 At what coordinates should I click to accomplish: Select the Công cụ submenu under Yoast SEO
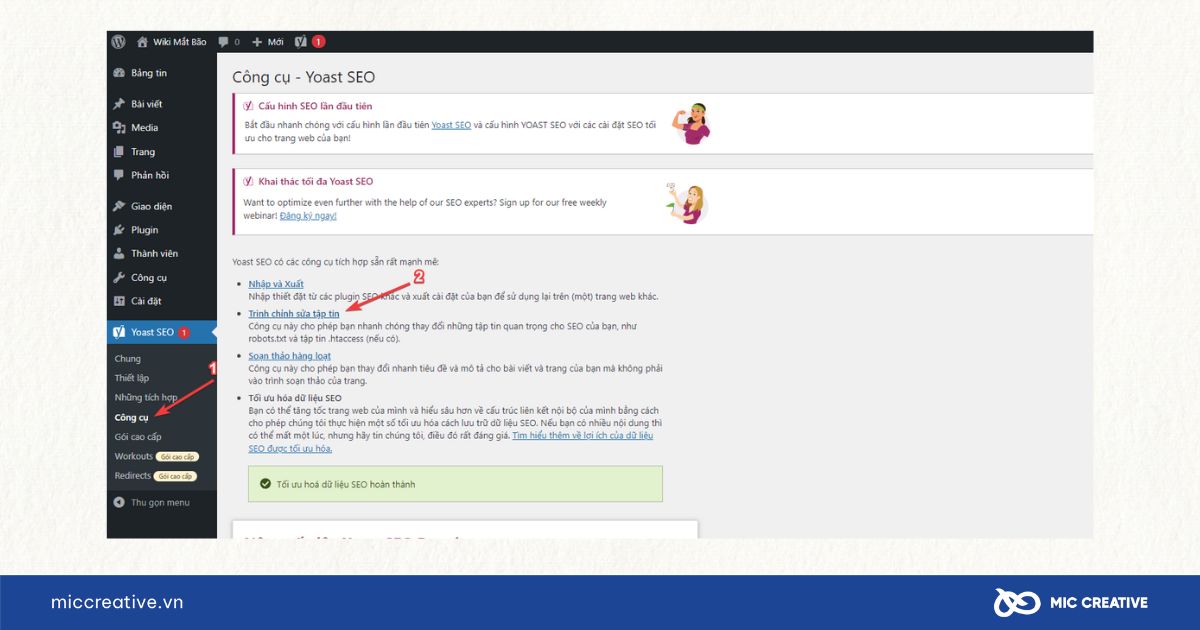pyautogui.click(x=131, y=417)
